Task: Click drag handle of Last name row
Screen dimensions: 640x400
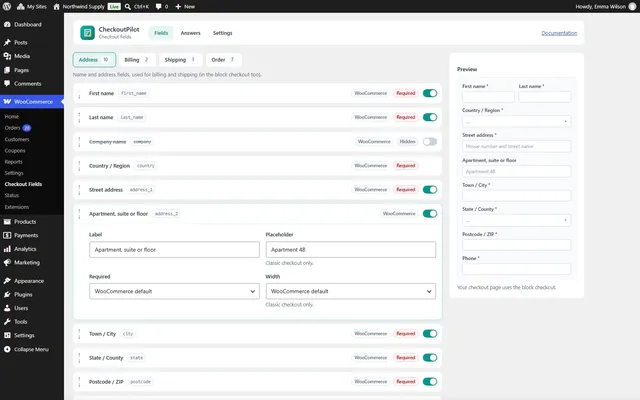Action: click(79, 117)
